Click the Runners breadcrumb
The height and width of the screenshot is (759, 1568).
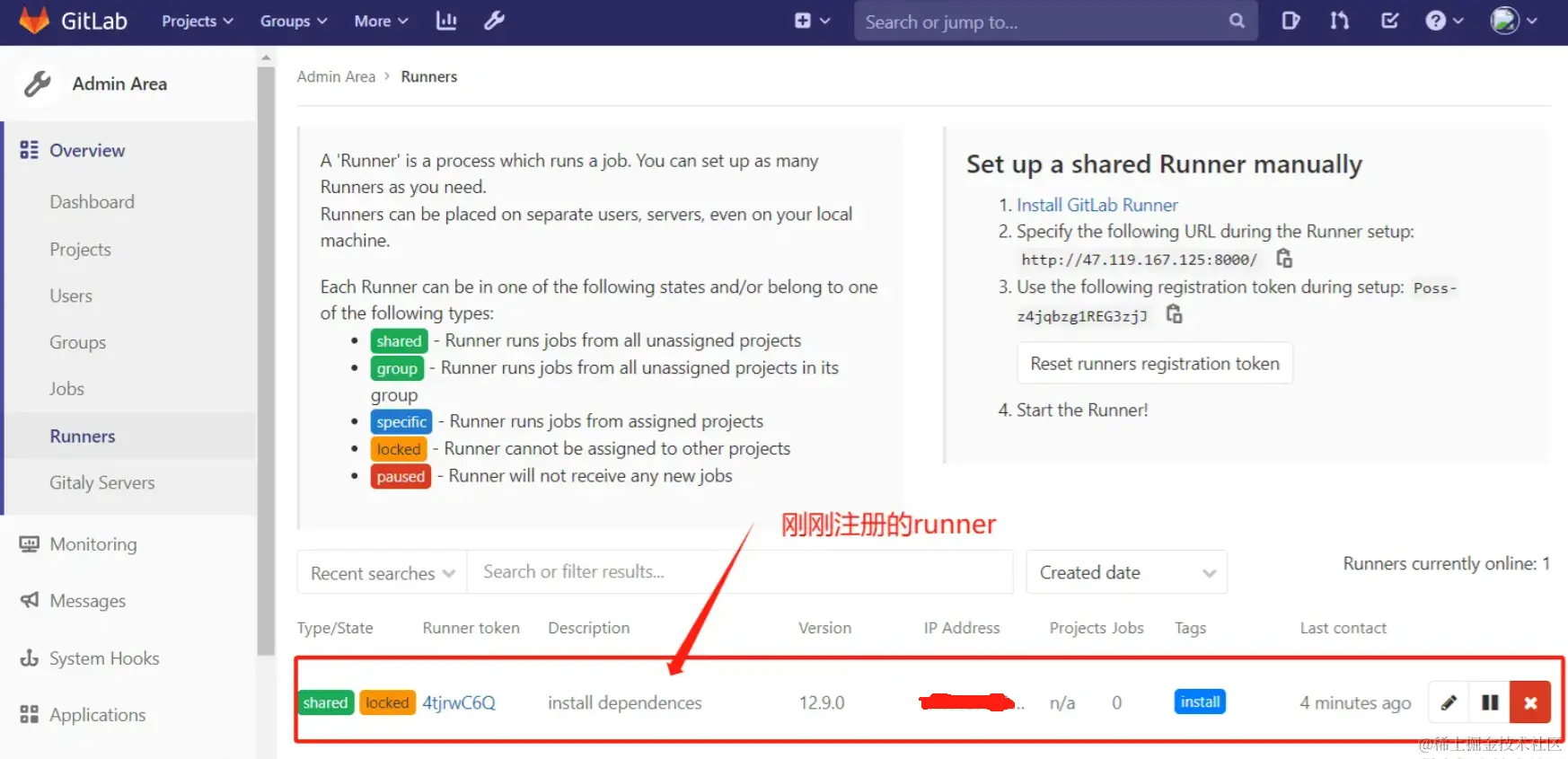coord(428,77)
